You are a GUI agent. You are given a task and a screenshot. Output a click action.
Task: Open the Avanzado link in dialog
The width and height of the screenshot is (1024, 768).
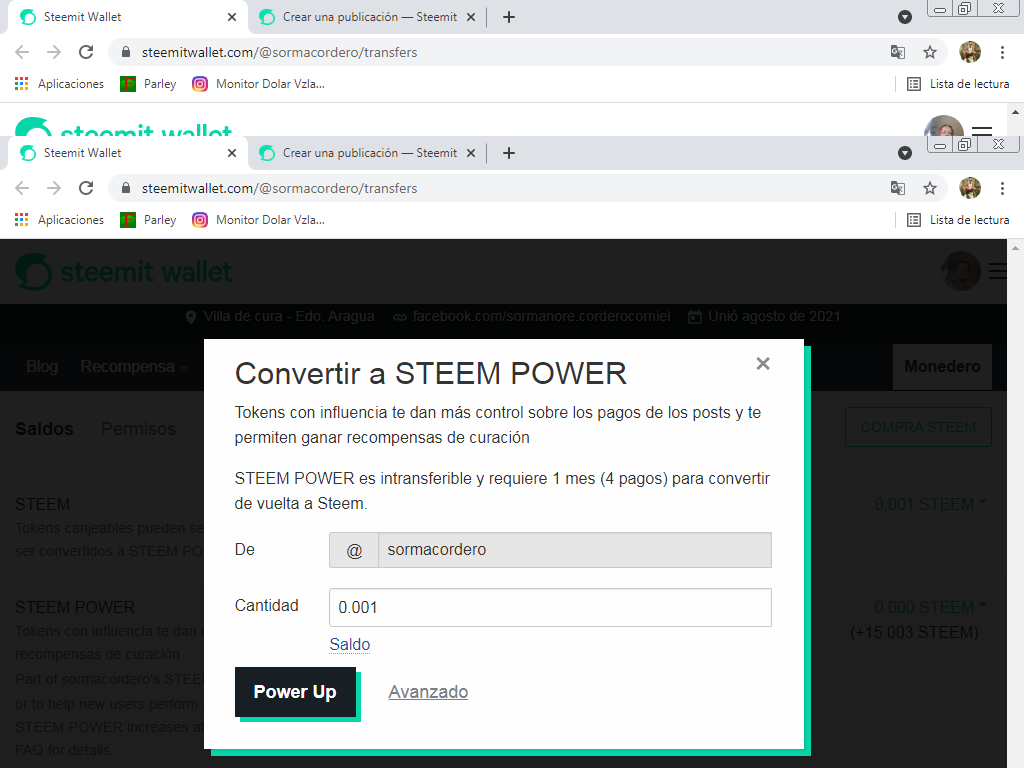[x=428, y=692]
